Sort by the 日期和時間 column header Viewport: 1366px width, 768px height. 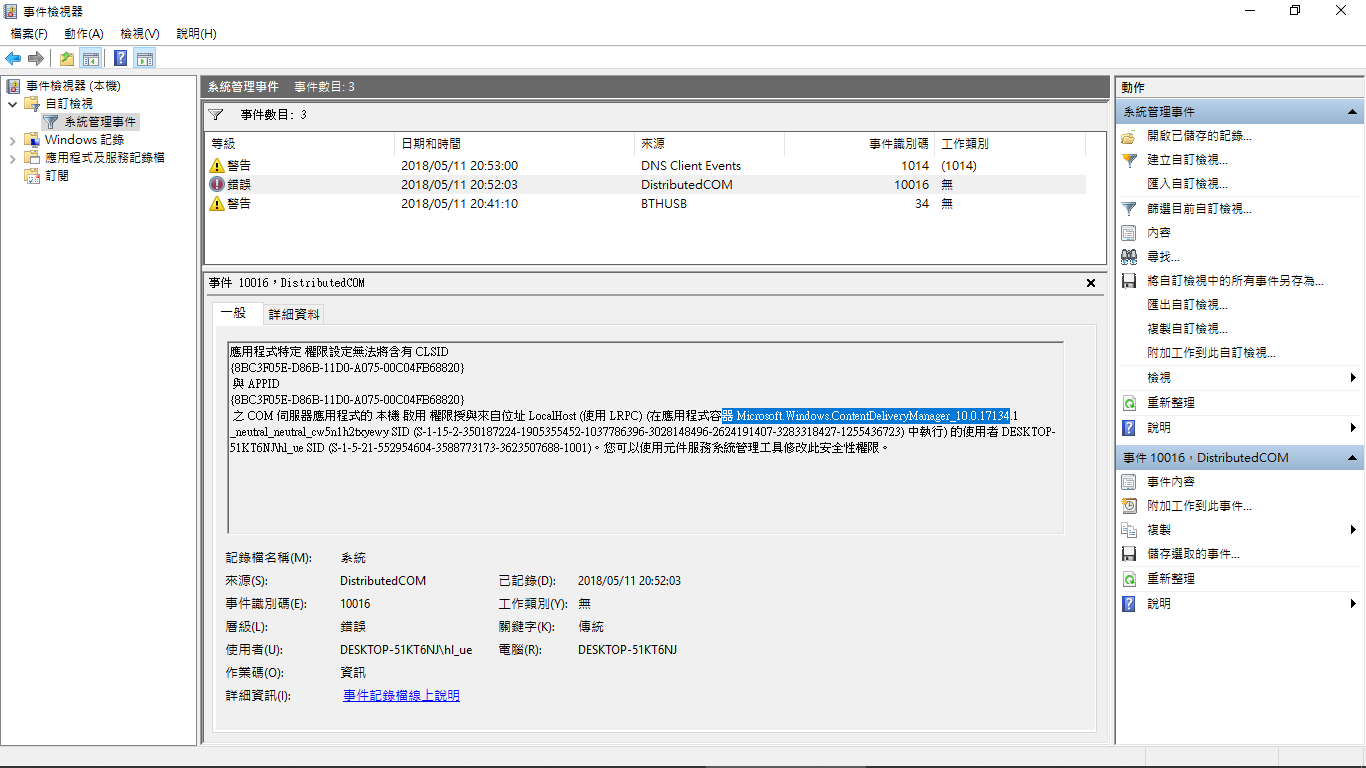[514, 144]
